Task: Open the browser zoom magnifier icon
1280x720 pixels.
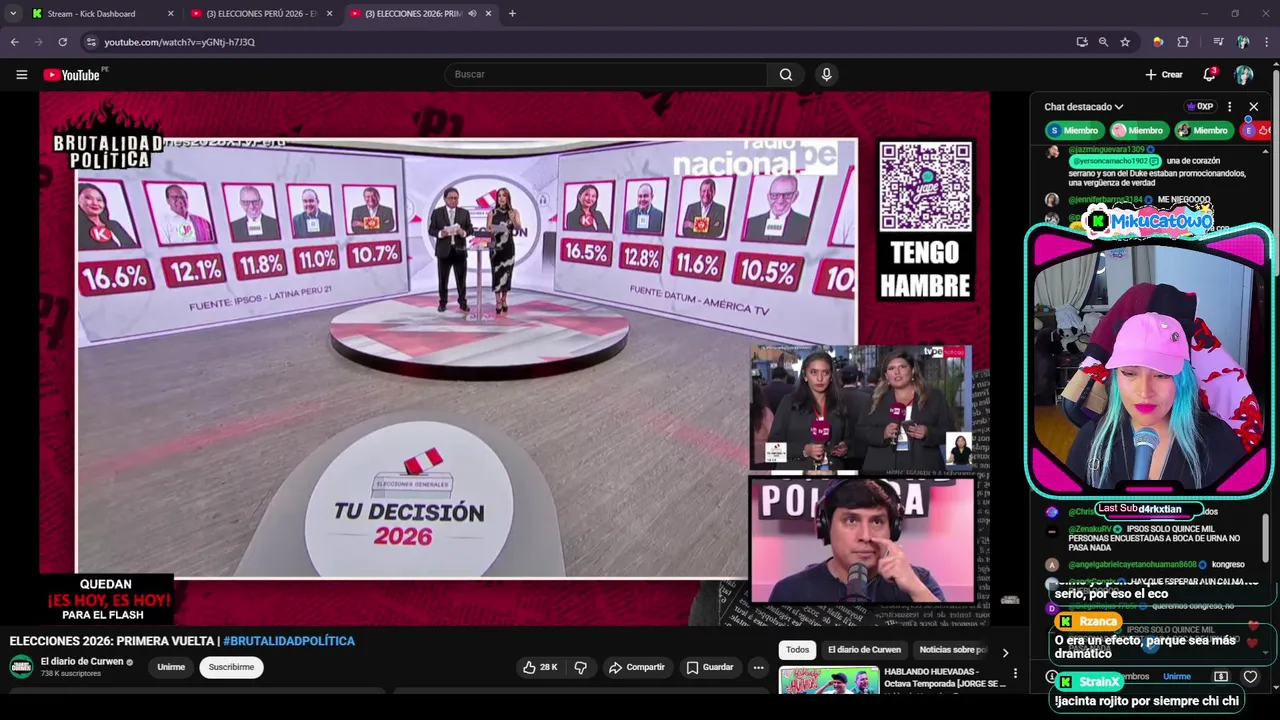Action: tap(1103, 42)
